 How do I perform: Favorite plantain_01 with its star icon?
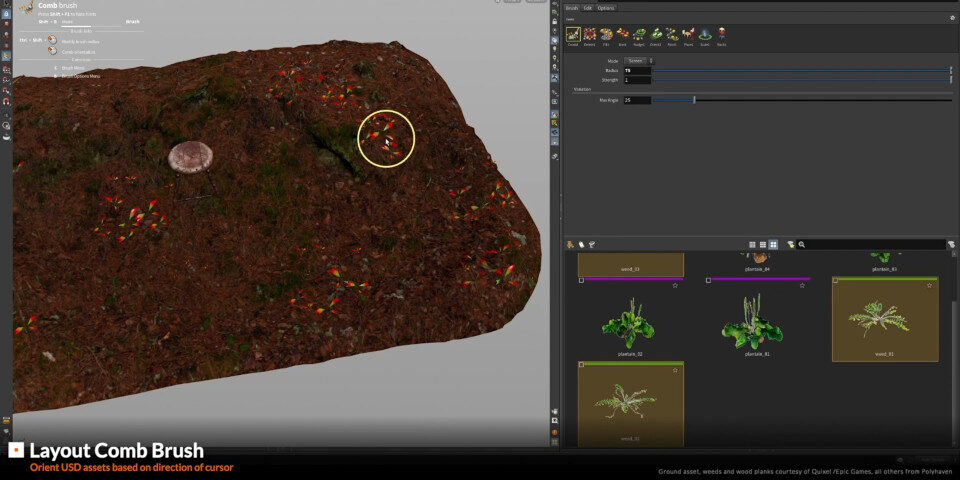pyautogui.click(x=802, y=285)
